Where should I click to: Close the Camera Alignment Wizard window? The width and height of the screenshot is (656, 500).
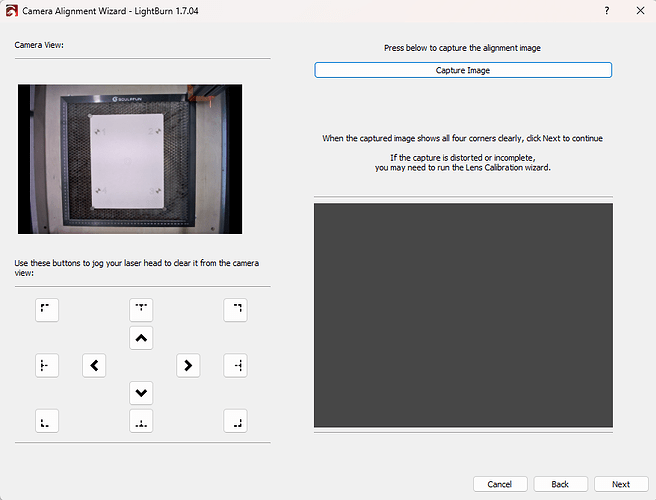pyautogui.click(x=640, y=11)
